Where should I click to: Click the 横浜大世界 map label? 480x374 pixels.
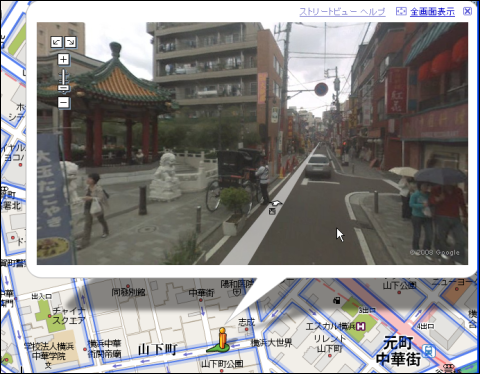(271, 343)
